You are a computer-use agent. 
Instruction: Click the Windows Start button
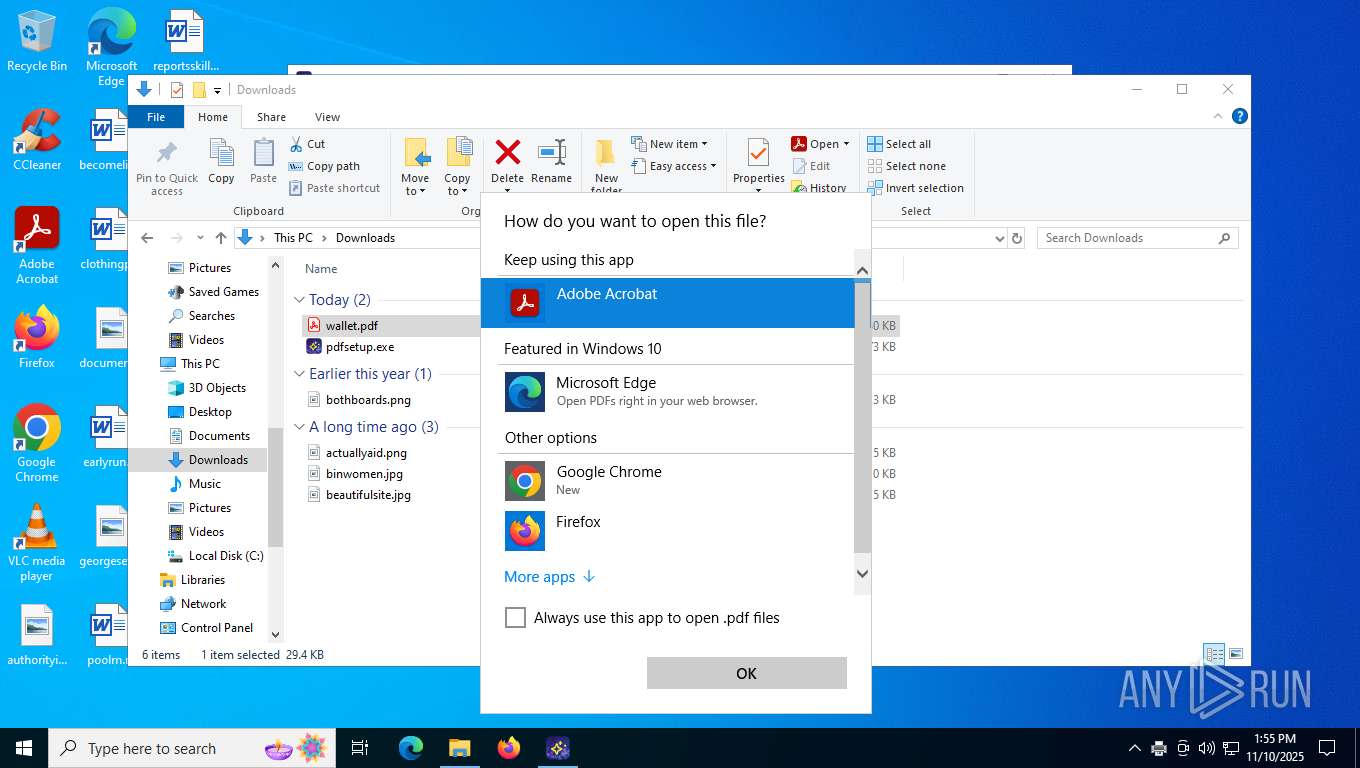point(23,748)
